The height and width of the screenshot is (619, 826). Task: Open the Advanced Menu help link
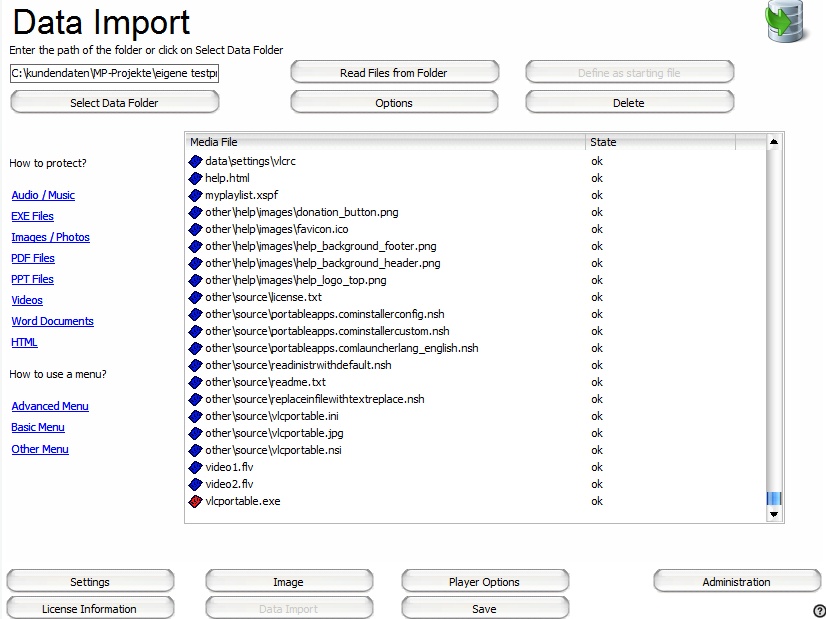pyautogui.click(x=50, y=406)
